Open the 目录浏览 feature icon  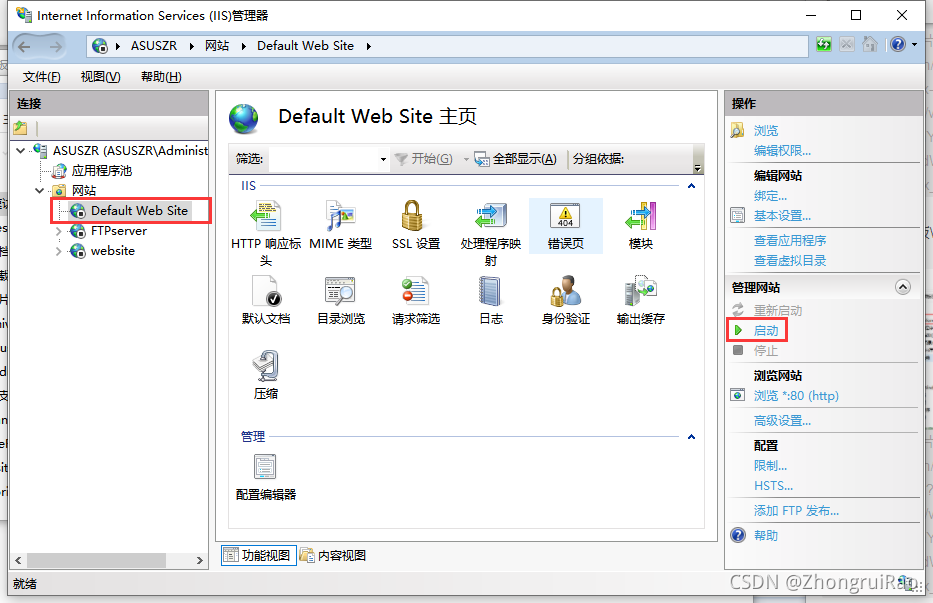click(340, 290)
